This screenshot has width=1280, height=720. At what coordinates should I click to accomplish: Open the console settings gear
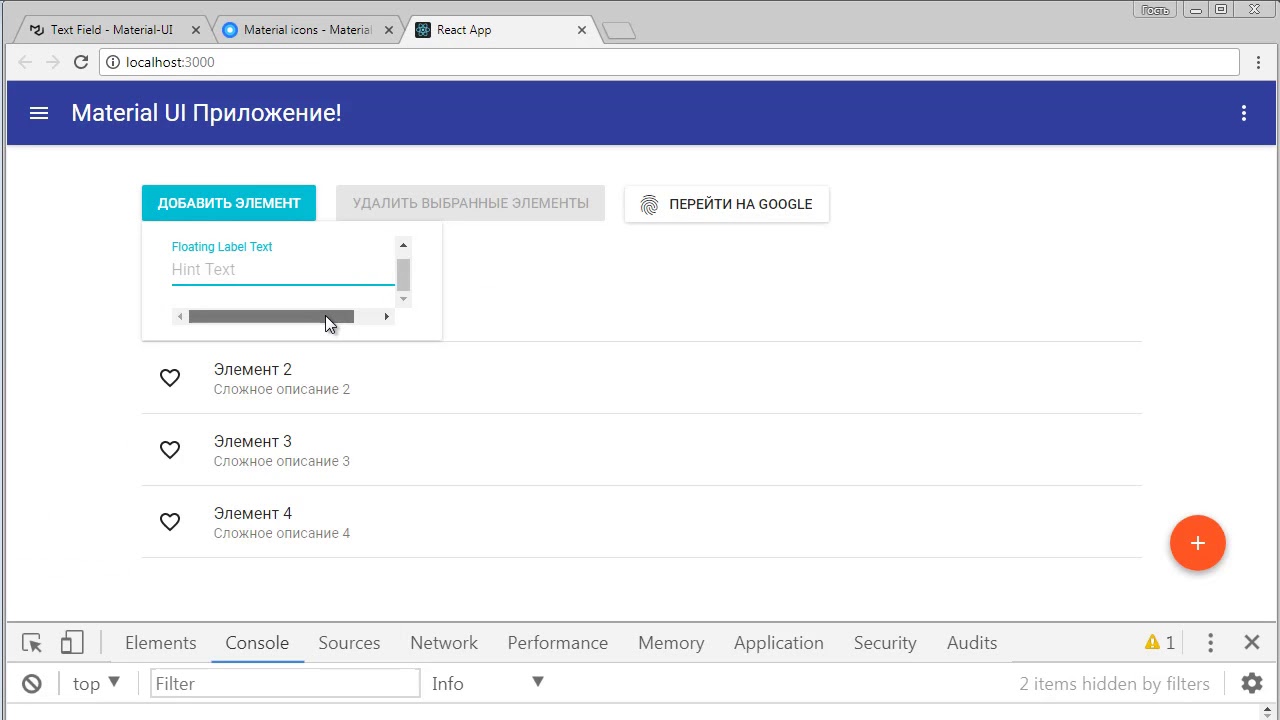coord(1252,684)
